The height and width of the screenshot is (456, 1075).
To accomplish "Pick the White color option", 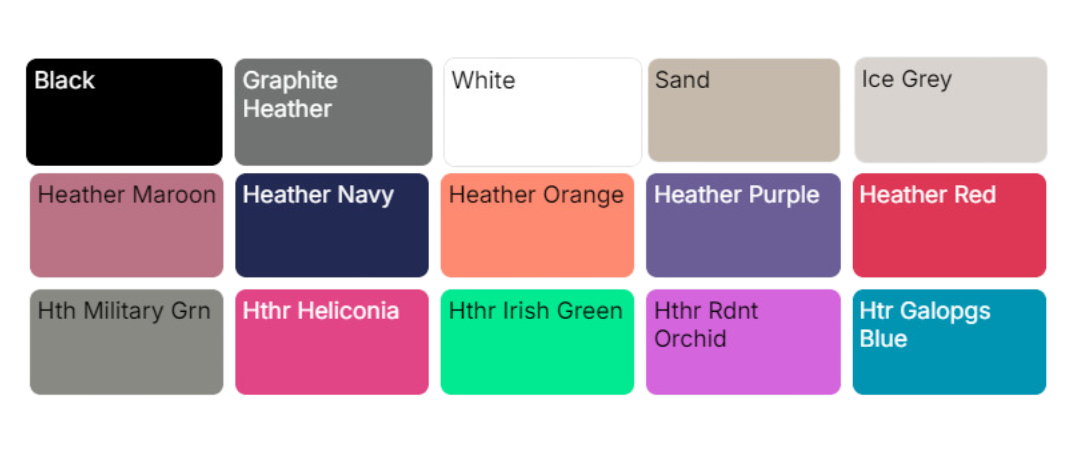I will click(542, 112).
